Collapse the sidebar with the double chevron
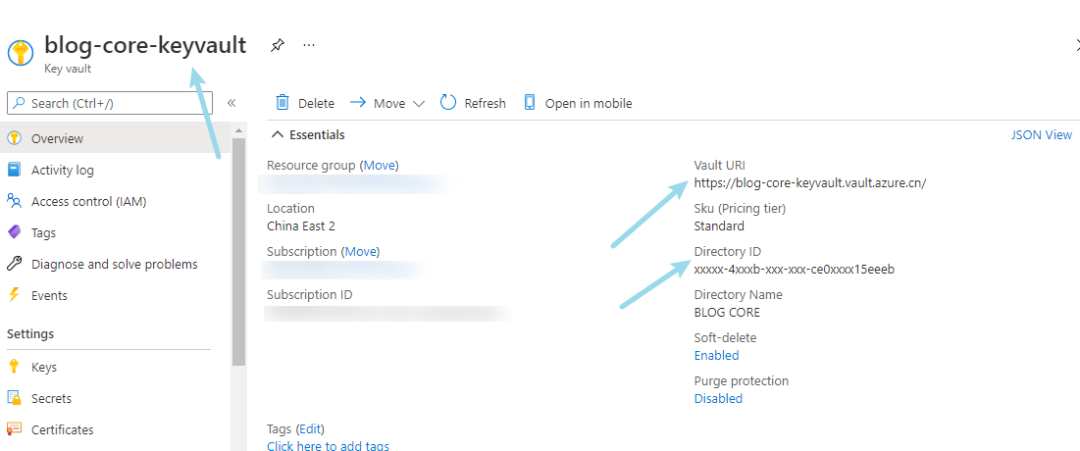The height and width of the screenshot is (451, 1080). pos(231,103)
